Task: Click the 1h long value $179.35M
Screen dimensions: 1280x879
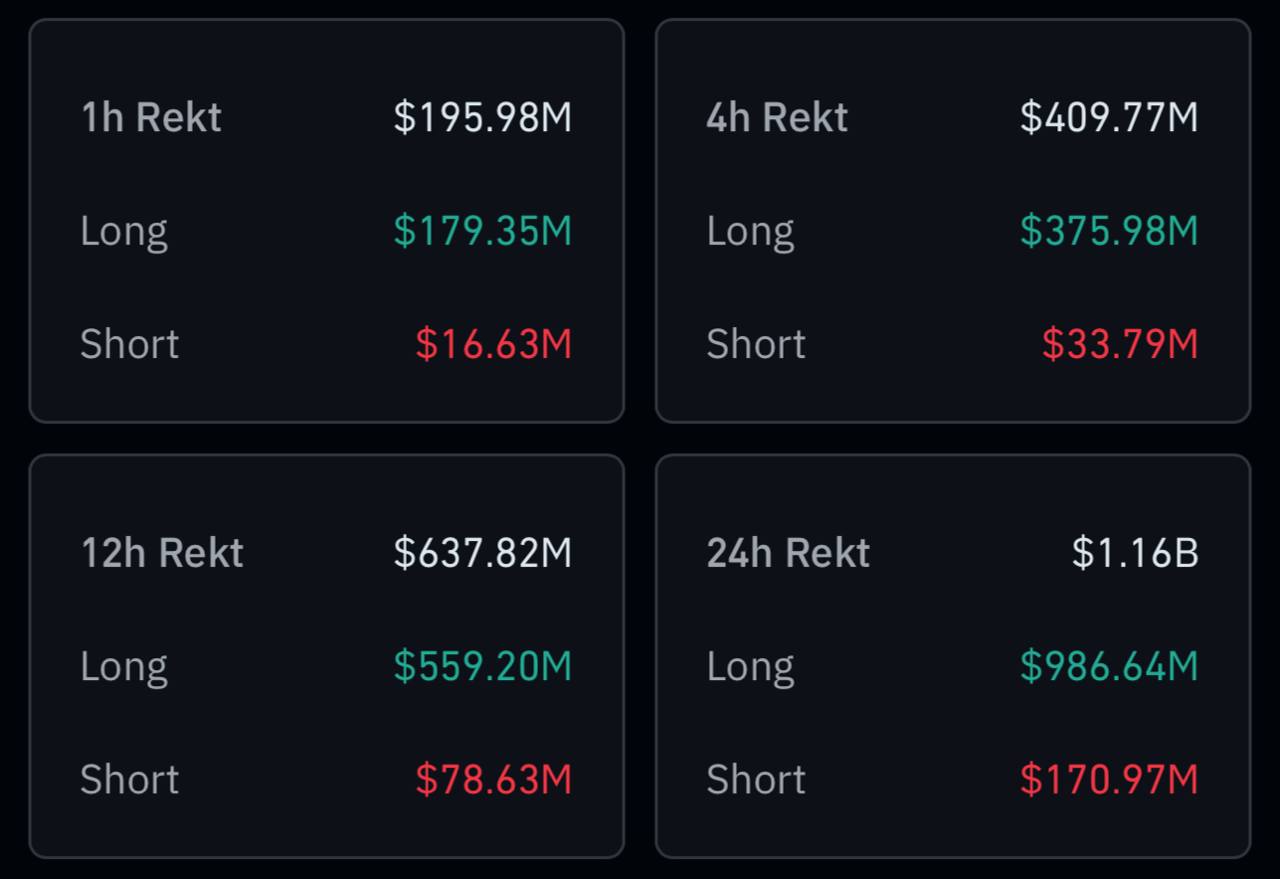Action: [x=482, y=231]
